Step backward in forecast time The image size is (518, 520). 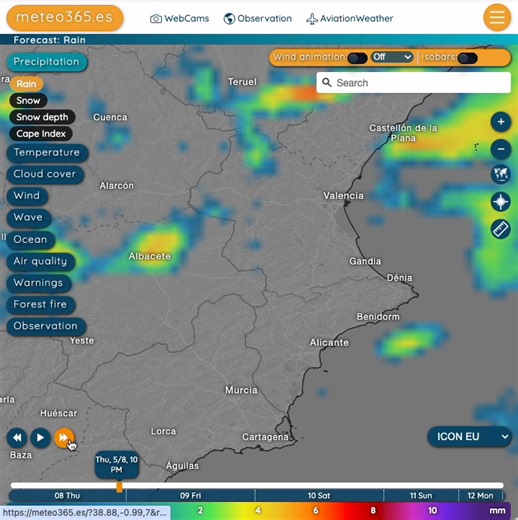[17, 438]
